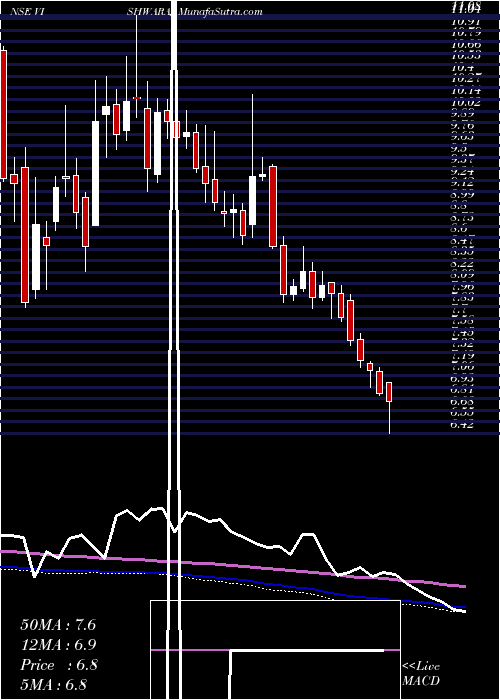
Task: Select the first tall red candle
Action: pyautogui.click(x=4, y=114)
